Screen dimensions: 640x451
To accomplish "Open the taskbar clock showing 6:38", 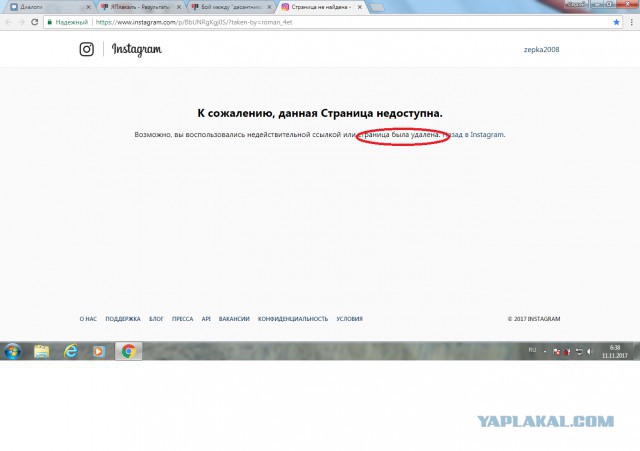I will [615, 351].
